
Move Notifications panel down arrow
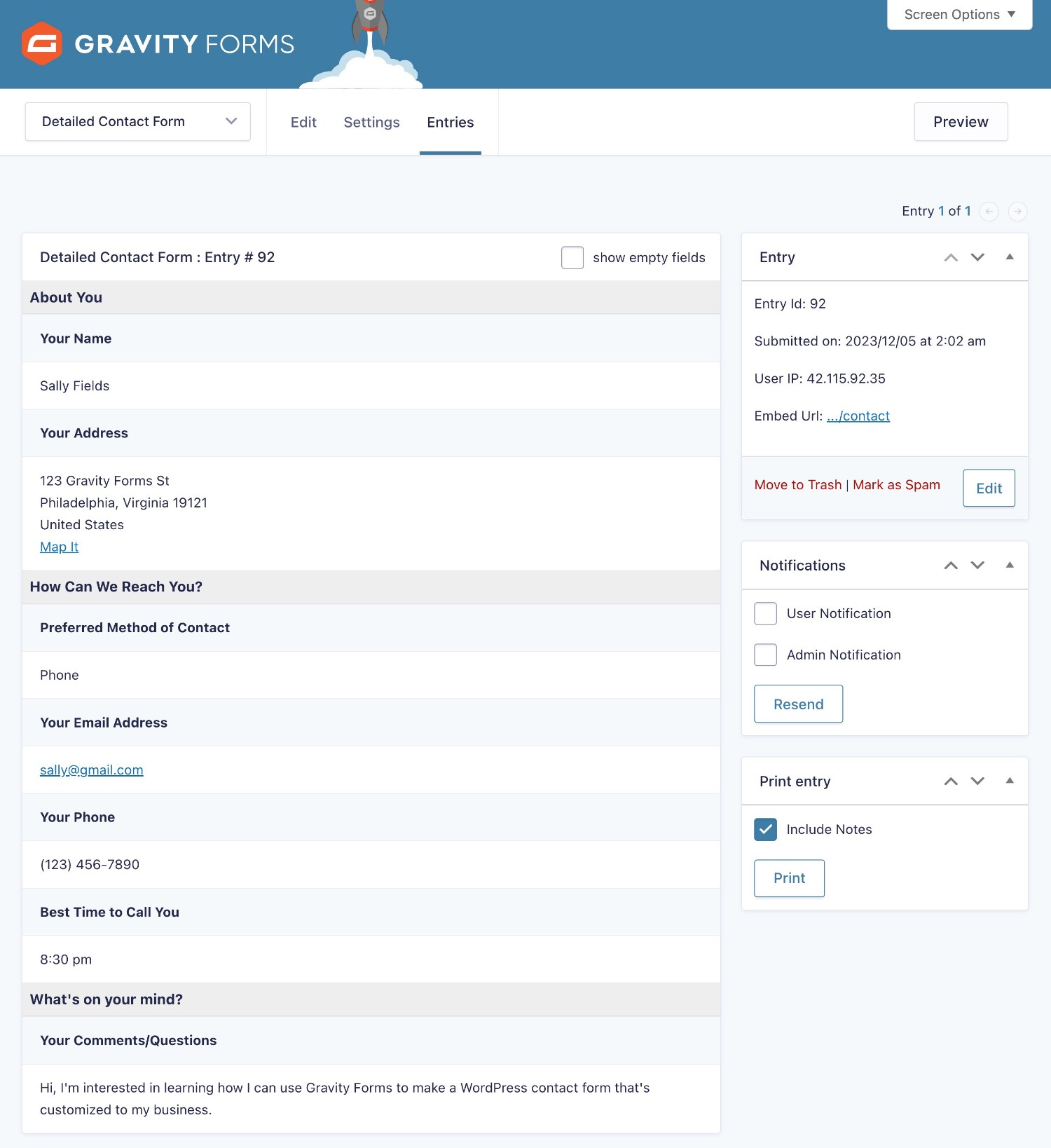pos(977,566)
